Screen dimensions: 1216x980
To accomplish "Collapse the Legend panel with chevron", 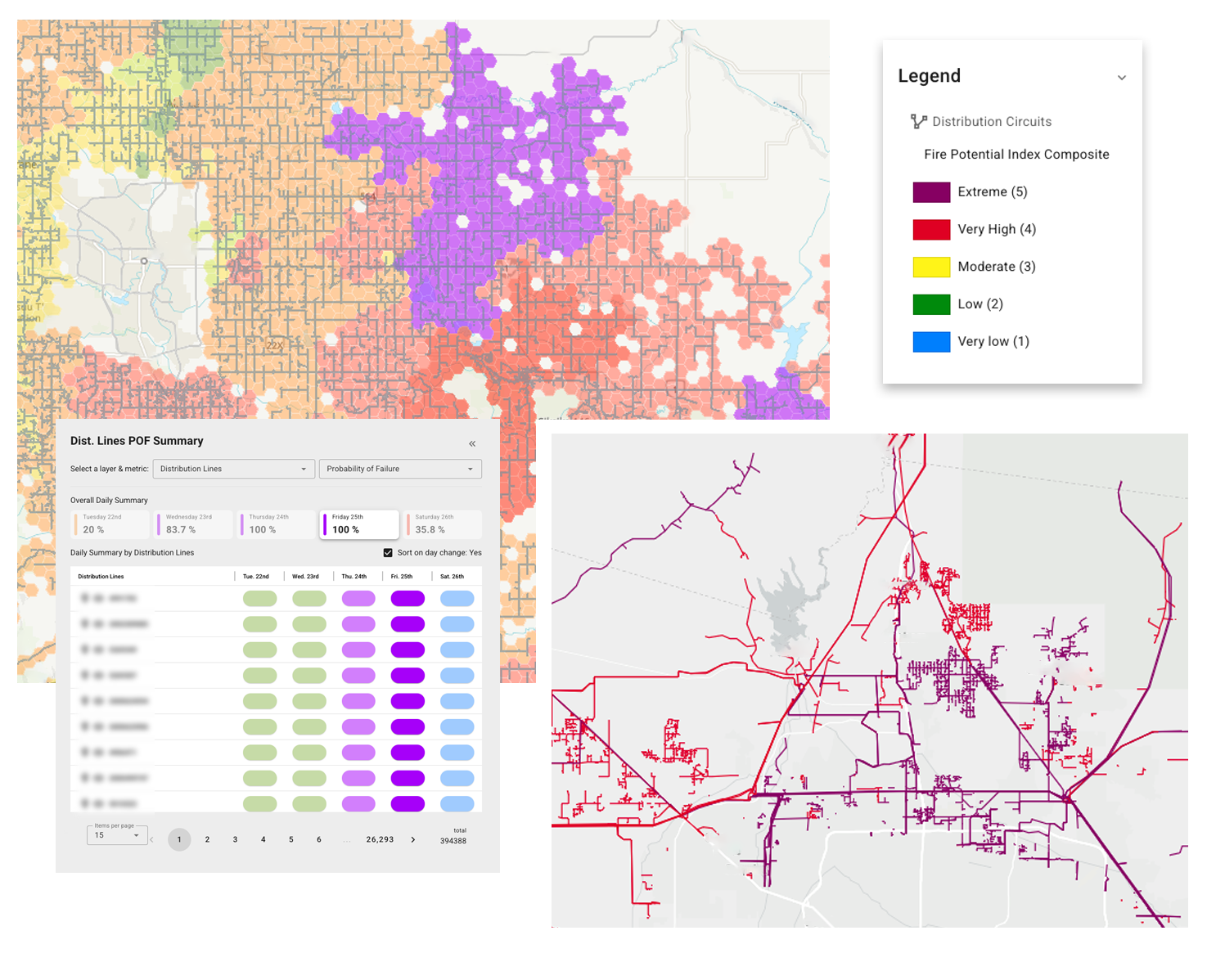I will (x=1121, y=78).
